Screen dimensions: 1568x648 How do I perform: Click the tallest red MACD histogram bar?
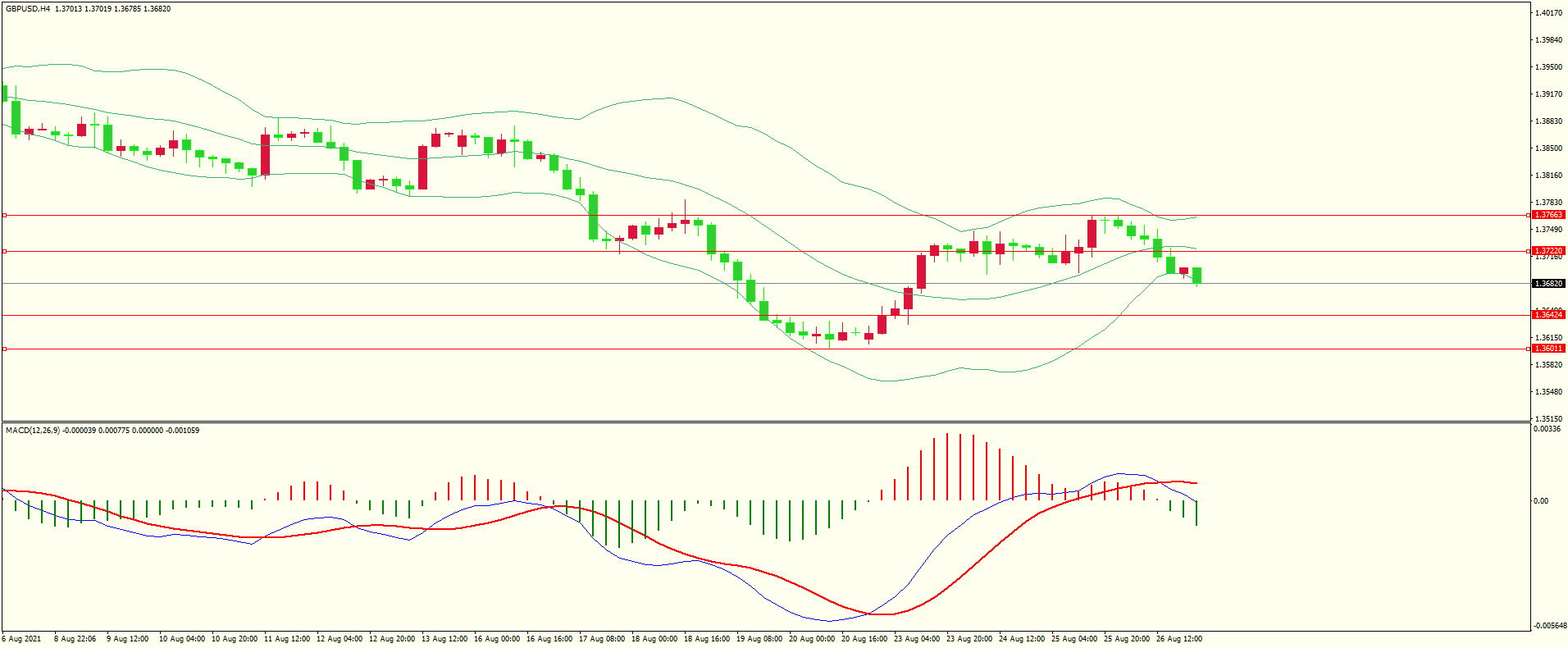point(946,467)
